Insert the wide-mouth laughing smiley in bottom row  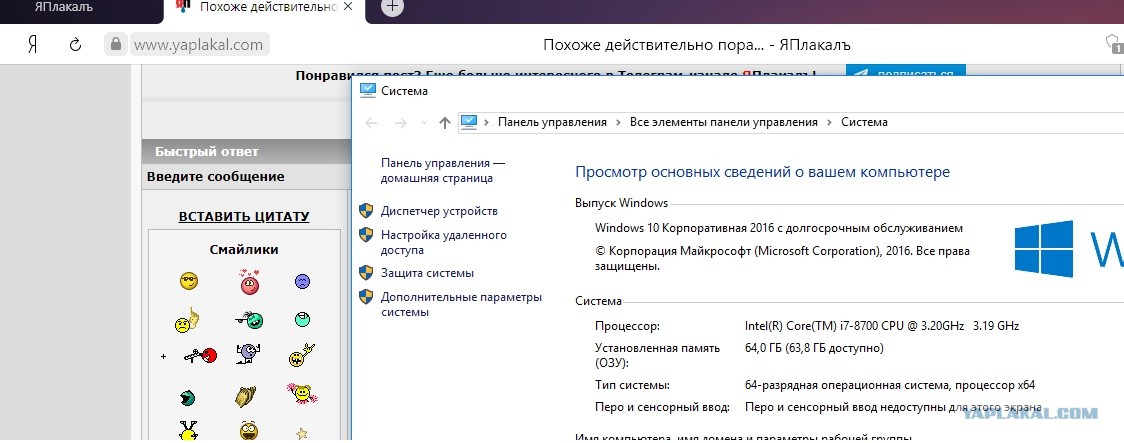point(248,431)
